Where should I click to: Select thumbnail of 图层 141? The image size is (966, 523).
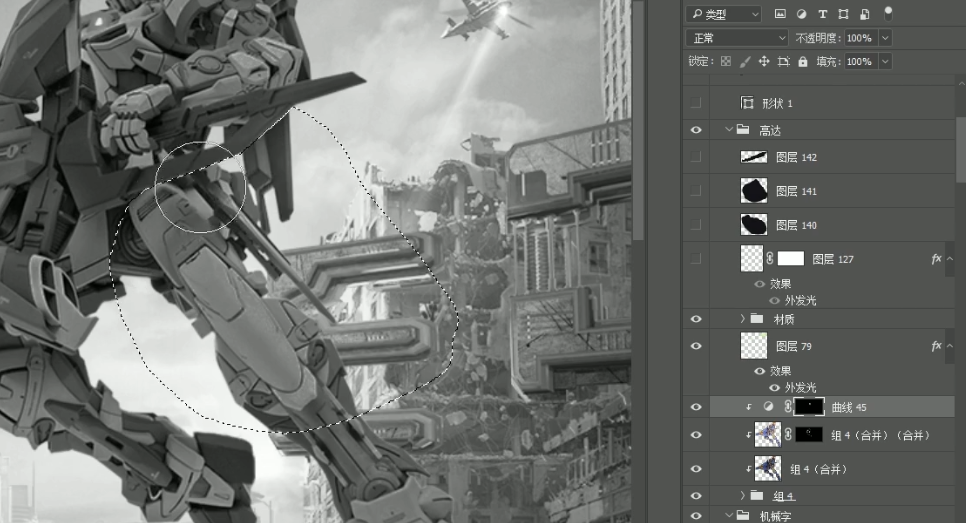(x=753, y=191)
